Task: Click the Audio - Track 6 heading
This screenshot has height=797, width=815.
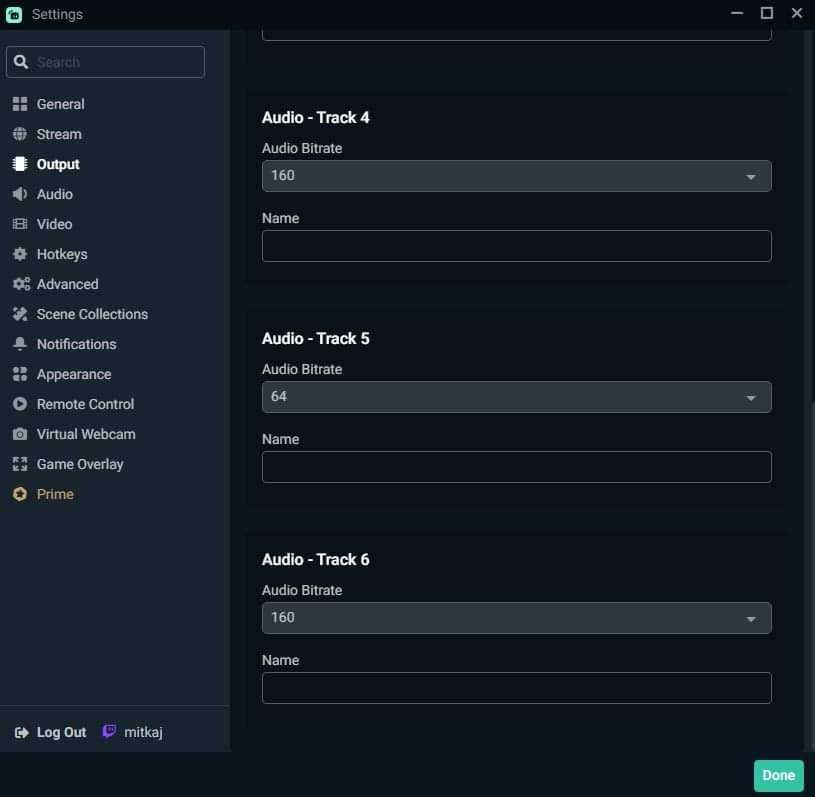Action: (x=316, y=559)
